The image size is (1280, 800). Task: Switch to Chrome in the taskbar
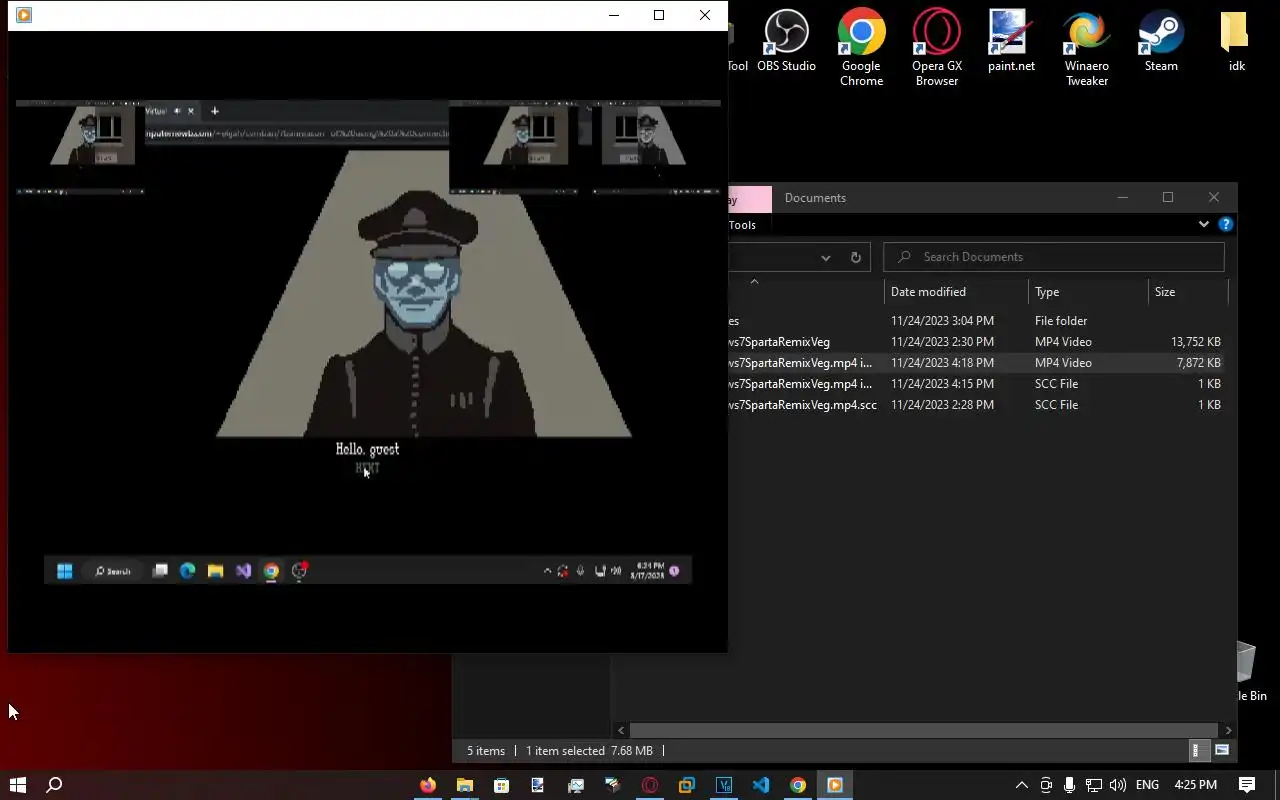798,785
